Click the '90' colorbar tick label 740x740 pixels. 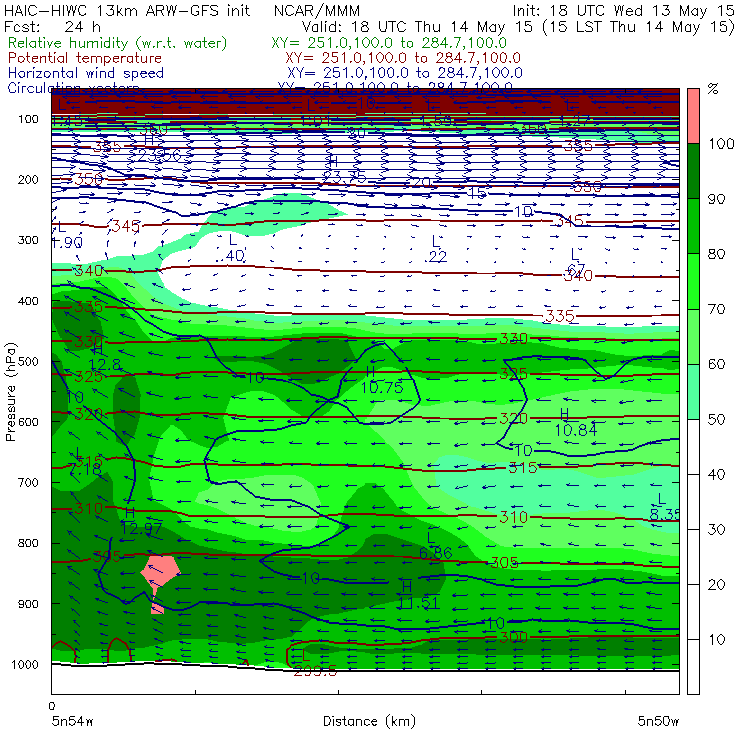coord(717,199)
